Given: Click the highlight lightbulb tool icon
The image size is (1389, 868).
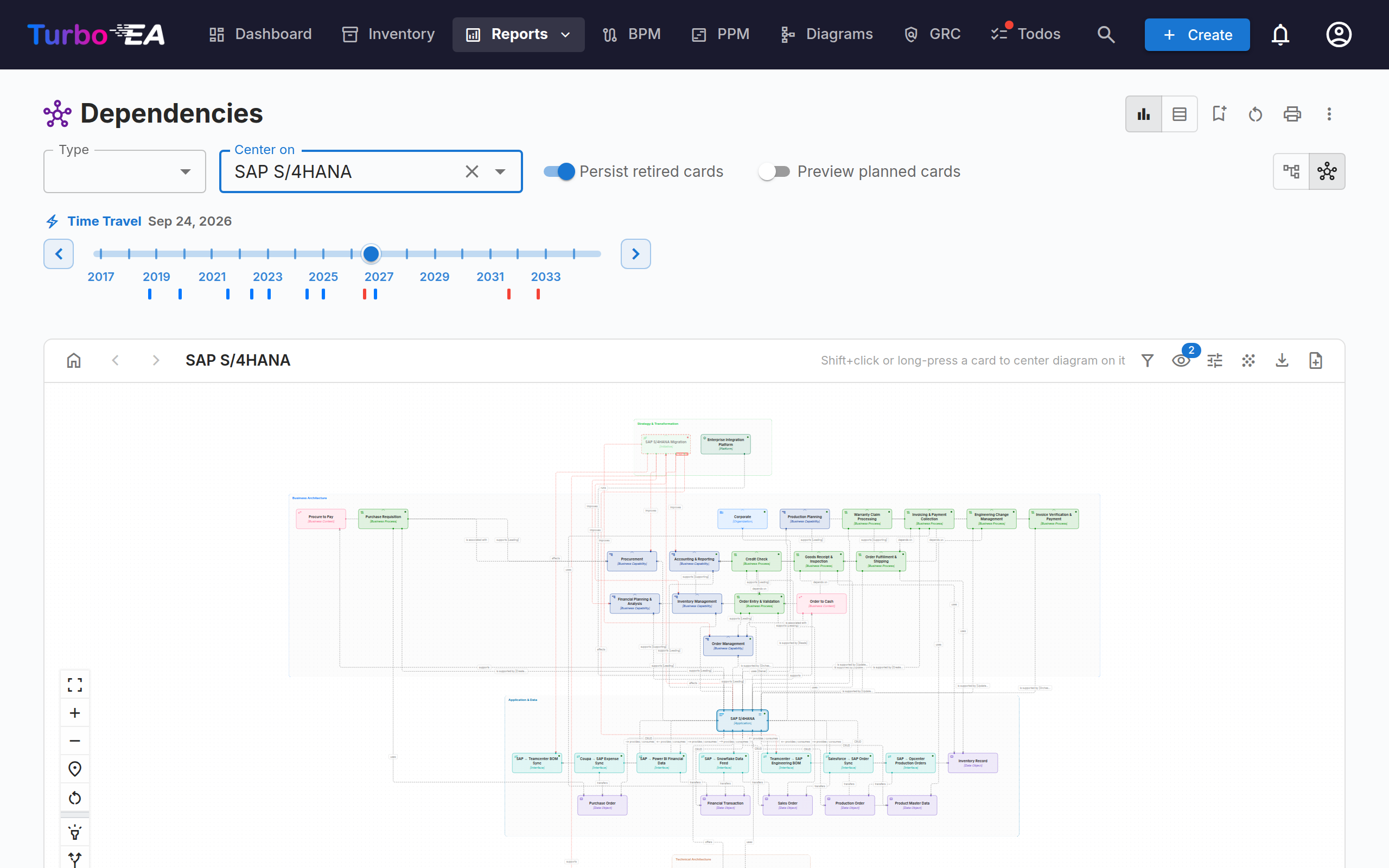Looking at the screenshot, I should (x=75, y=832).
